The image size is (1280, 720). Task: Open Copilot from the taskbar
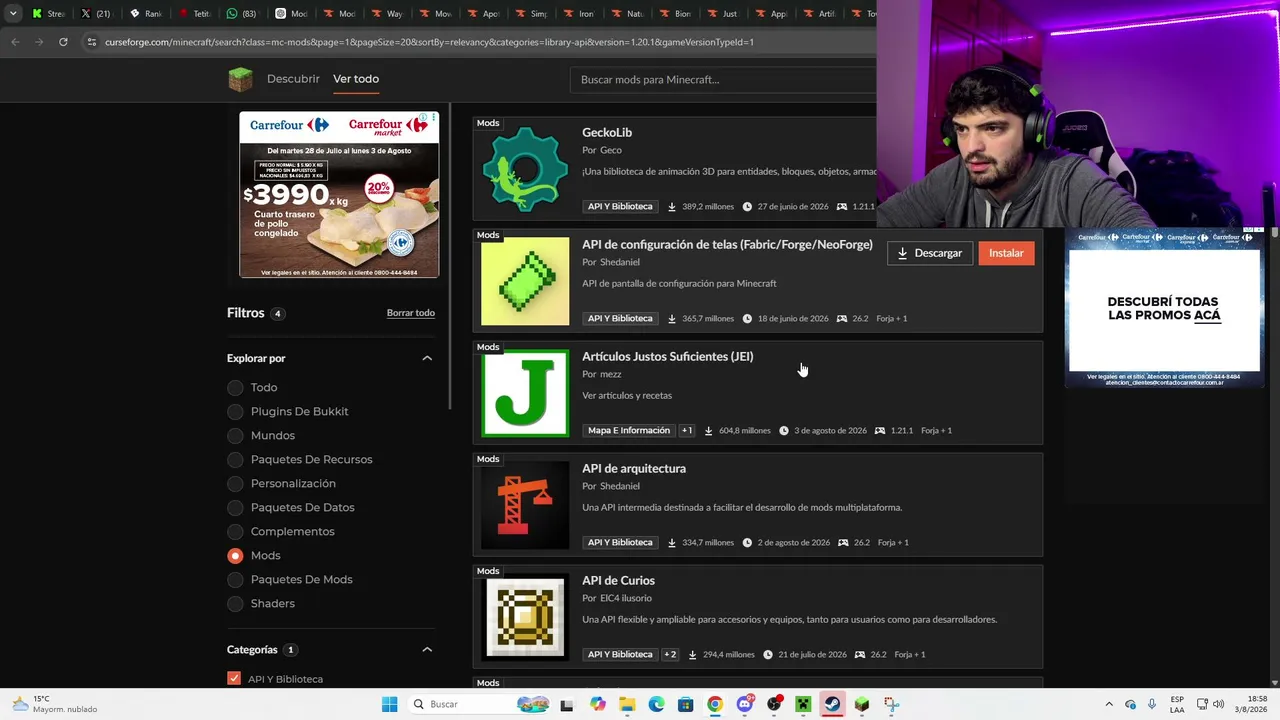[x=597, y=704]
